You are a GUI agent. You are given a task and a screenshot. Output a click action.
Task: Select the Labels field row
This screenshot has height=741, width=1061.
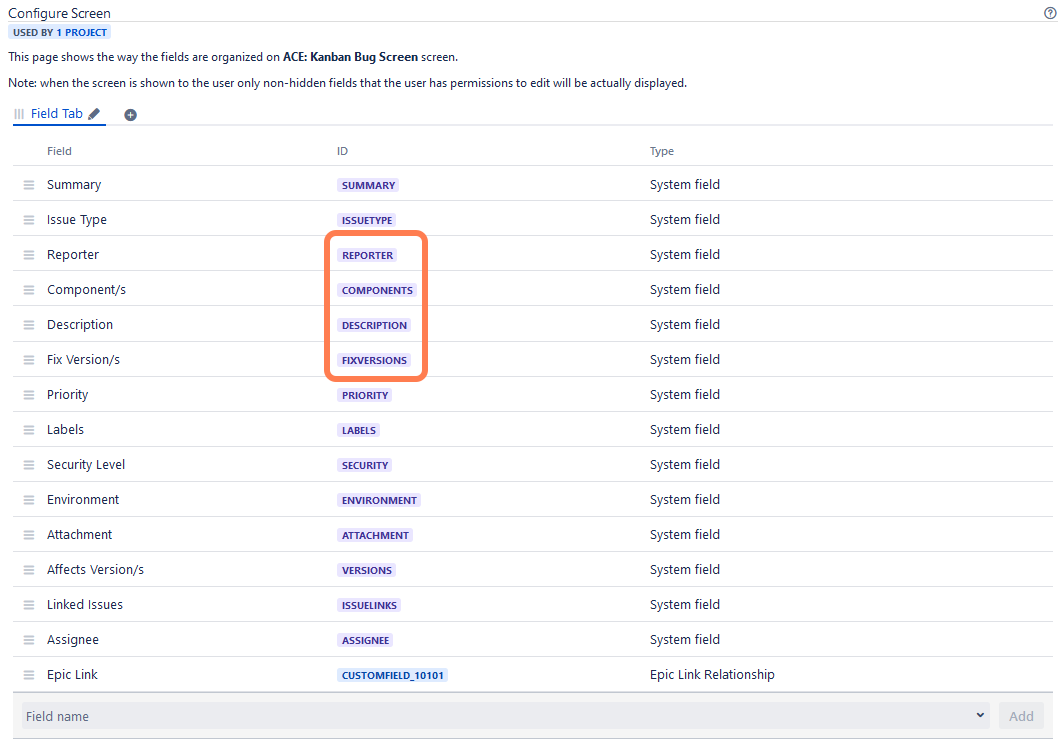(66, 430)
